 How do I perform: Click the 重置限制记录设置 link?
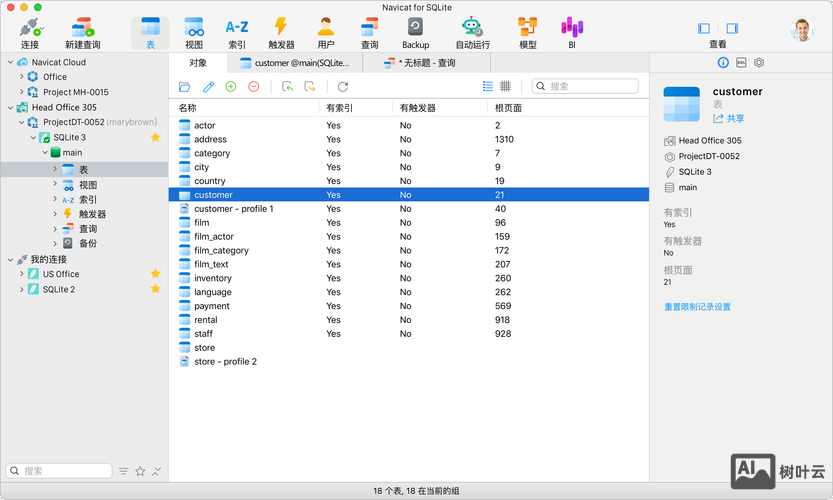698,307
